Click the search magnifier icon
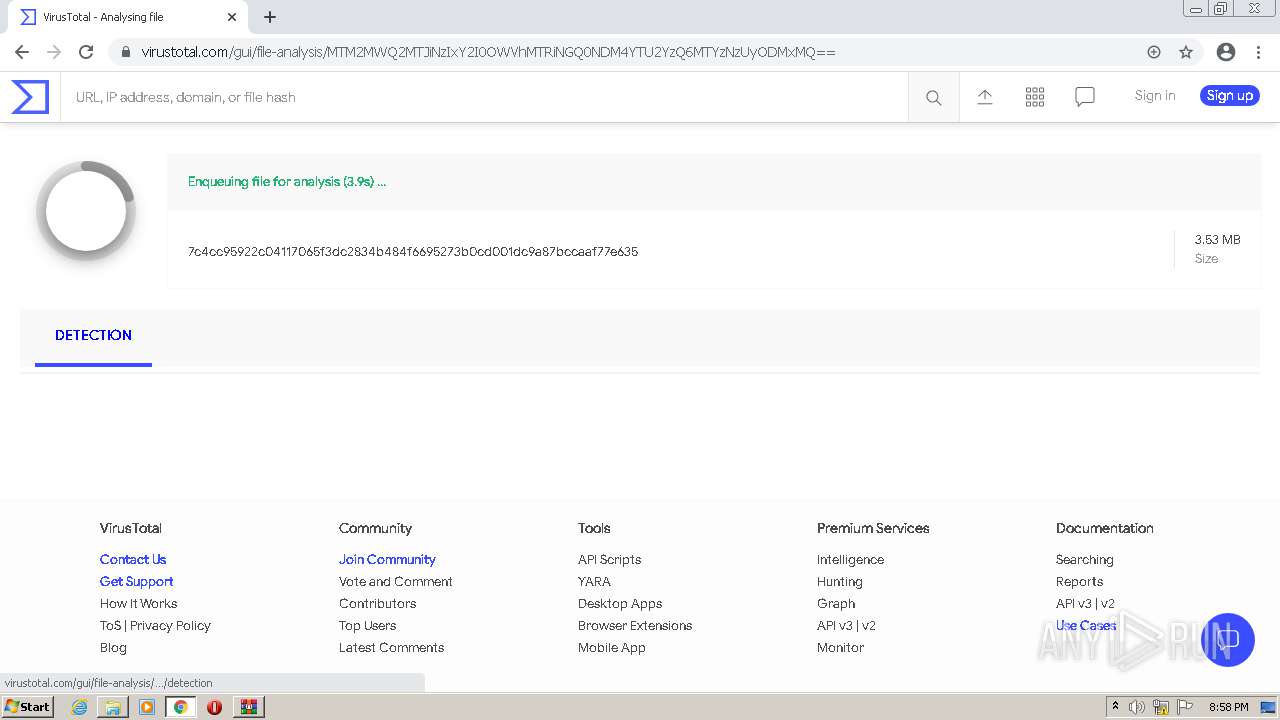 (933, 97)
